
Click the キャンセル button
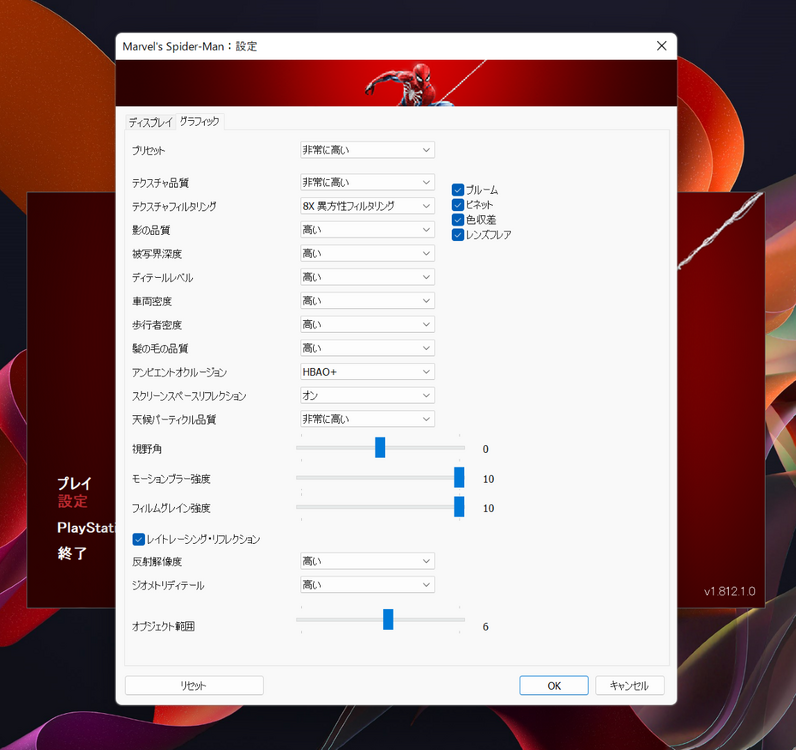click(x=629, y=686)
